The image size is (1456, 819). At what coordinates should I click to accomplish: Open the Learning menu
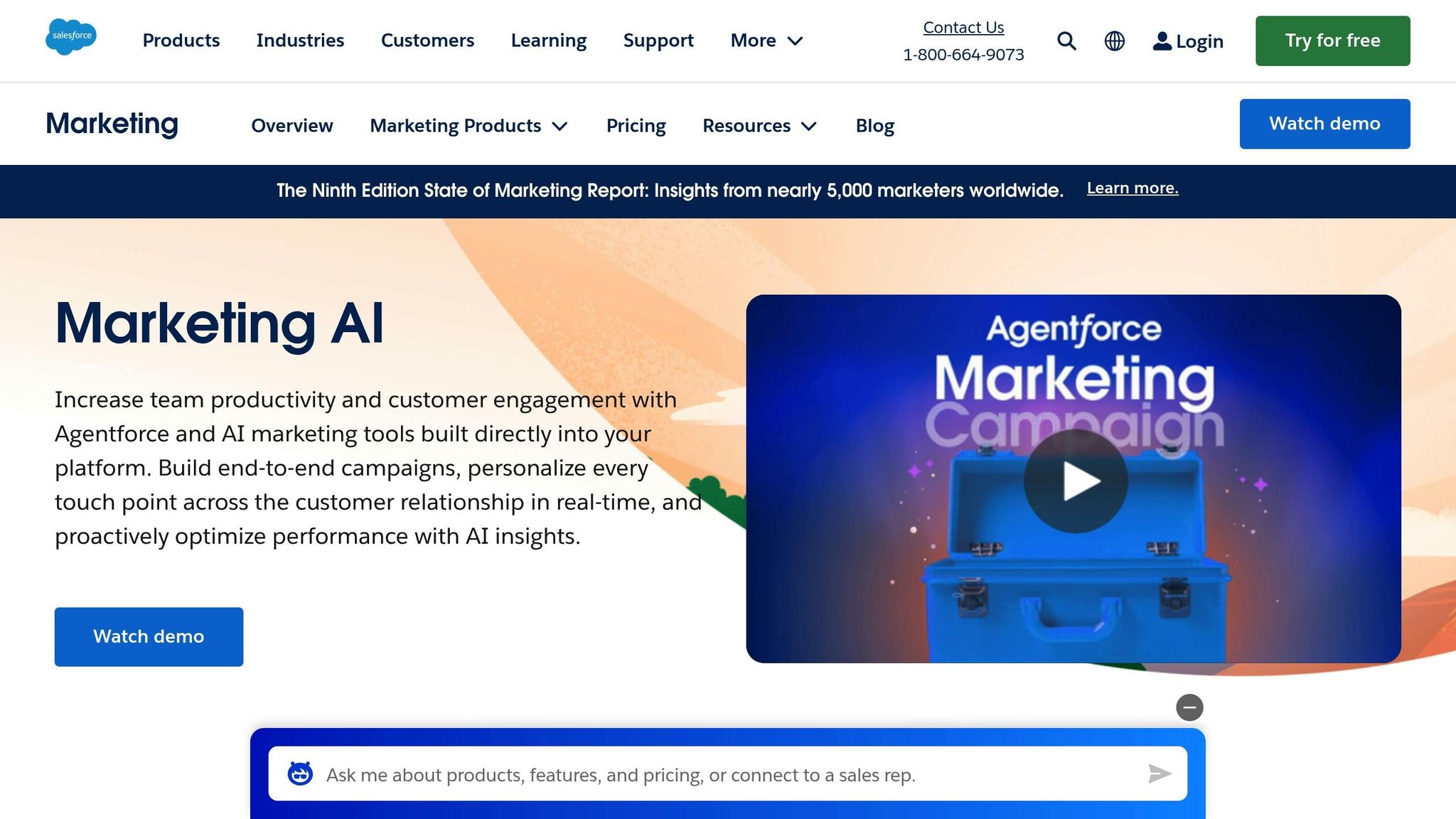549,41
